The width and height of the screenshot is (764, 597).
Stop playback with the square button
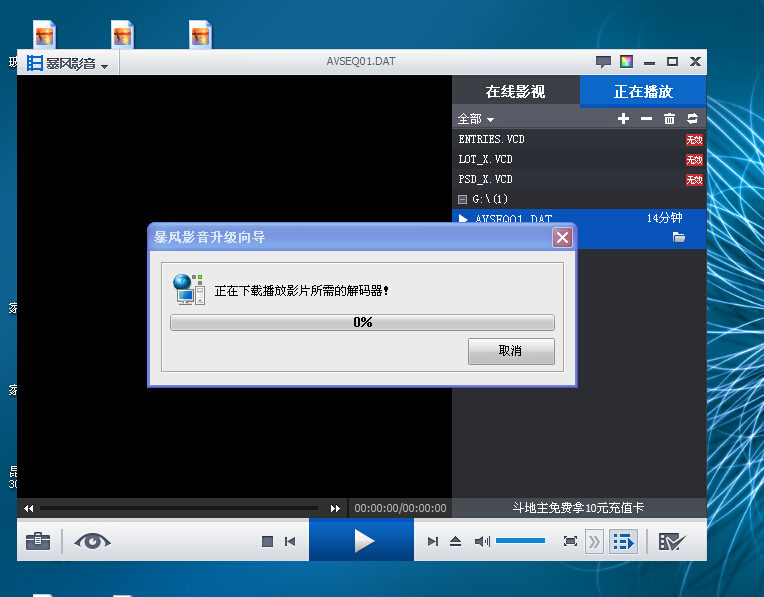pyautogui.click(x=267, y=541)
